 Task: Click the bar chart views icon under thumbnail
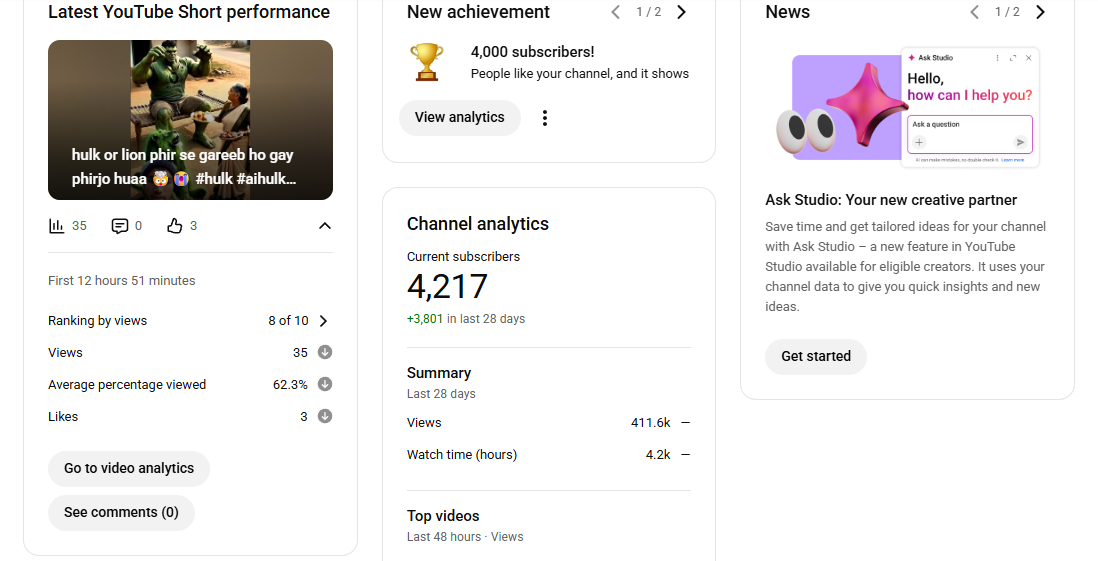57,226
